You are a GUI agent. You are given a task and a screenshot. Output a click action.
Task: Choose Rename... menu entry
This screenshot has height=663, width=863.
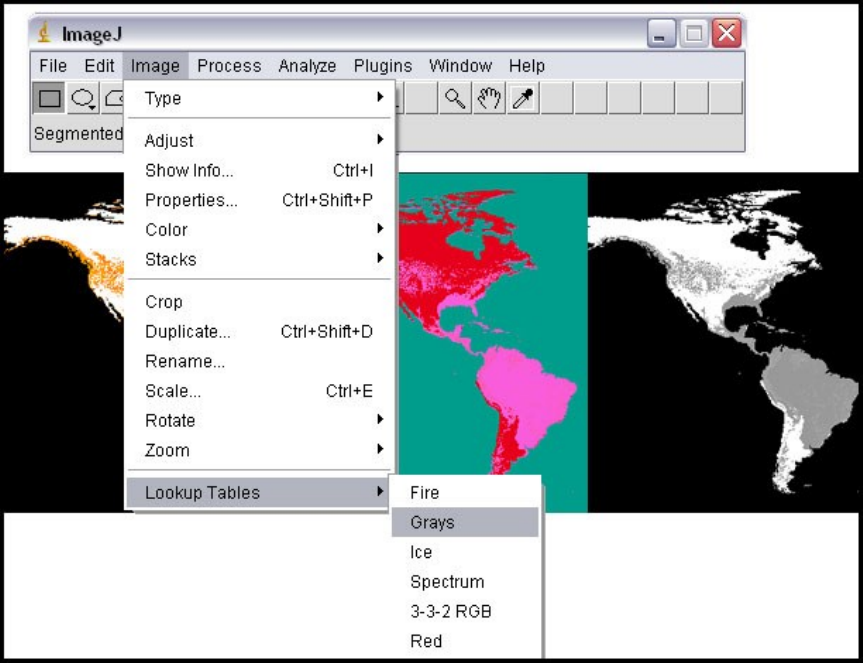pos(259,361)
